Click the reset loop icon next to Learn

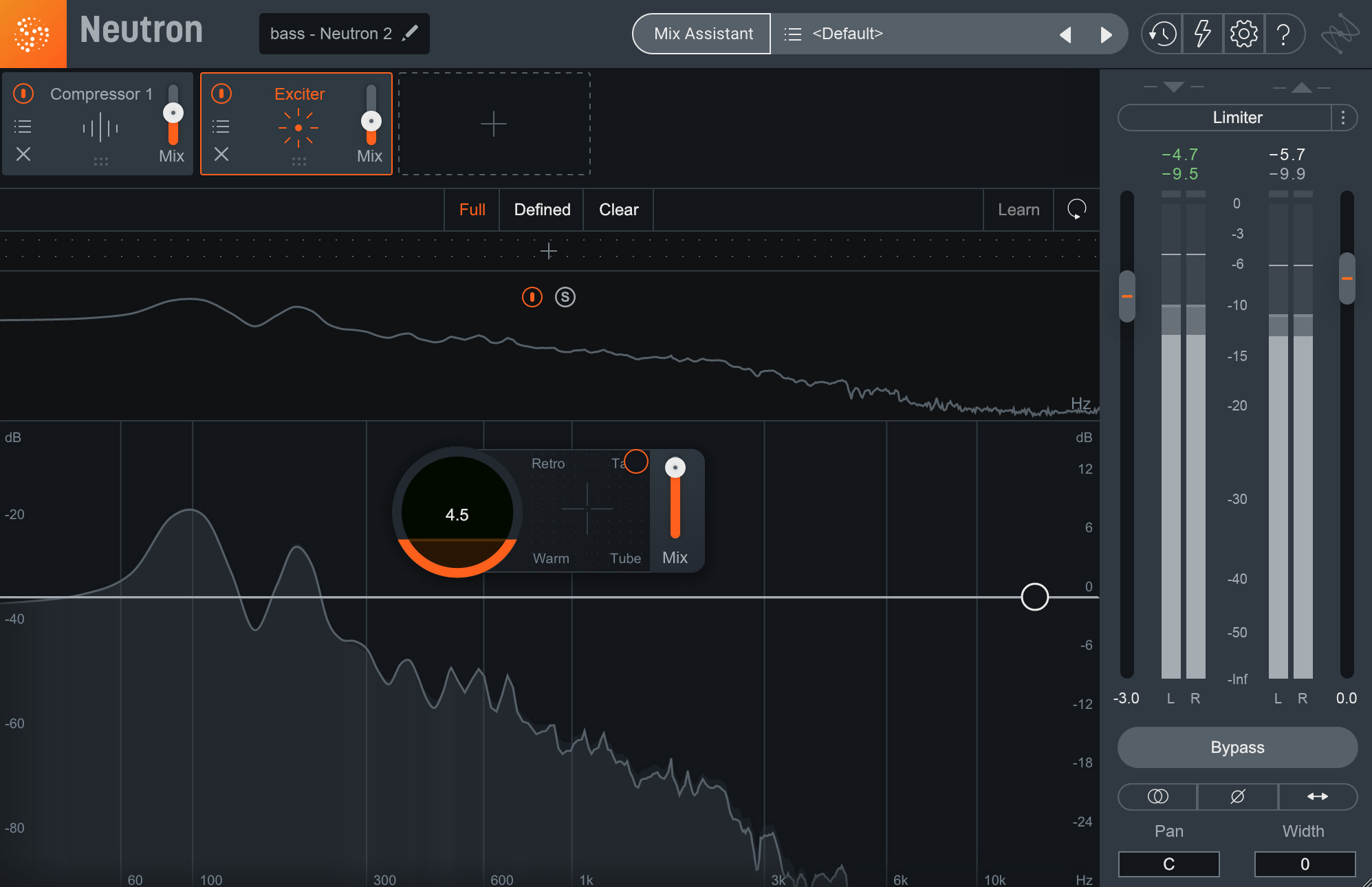(1077, 209)
